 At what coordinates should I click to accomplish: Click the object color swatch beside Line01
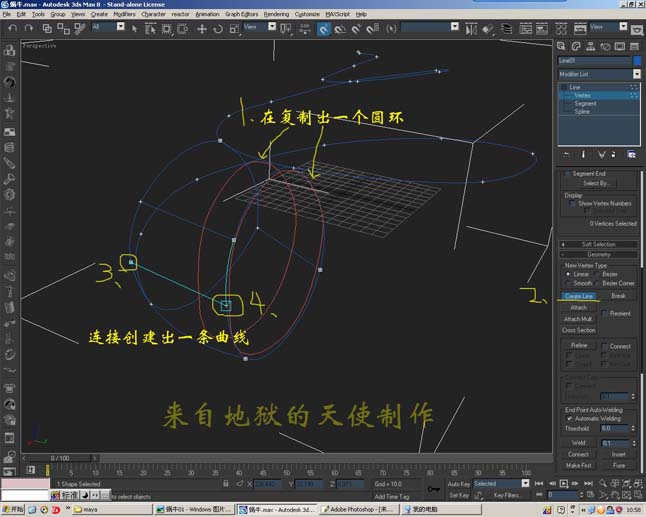637,61
